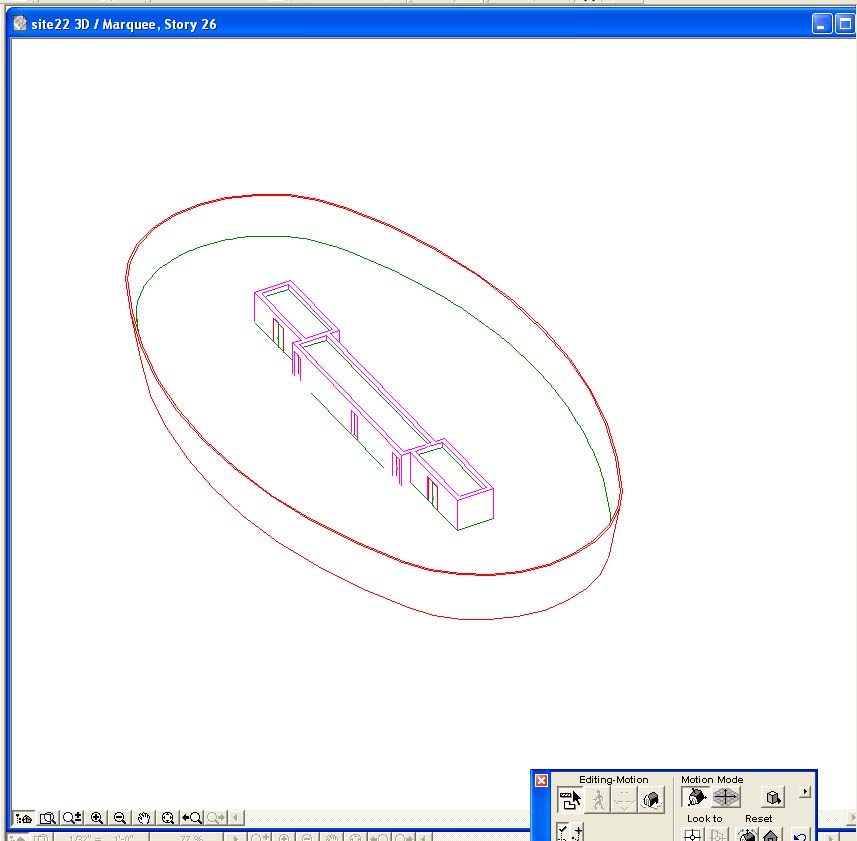This screenshot has height=841, width=857.
Task: Go to next zoom
Action: point(216,818)
